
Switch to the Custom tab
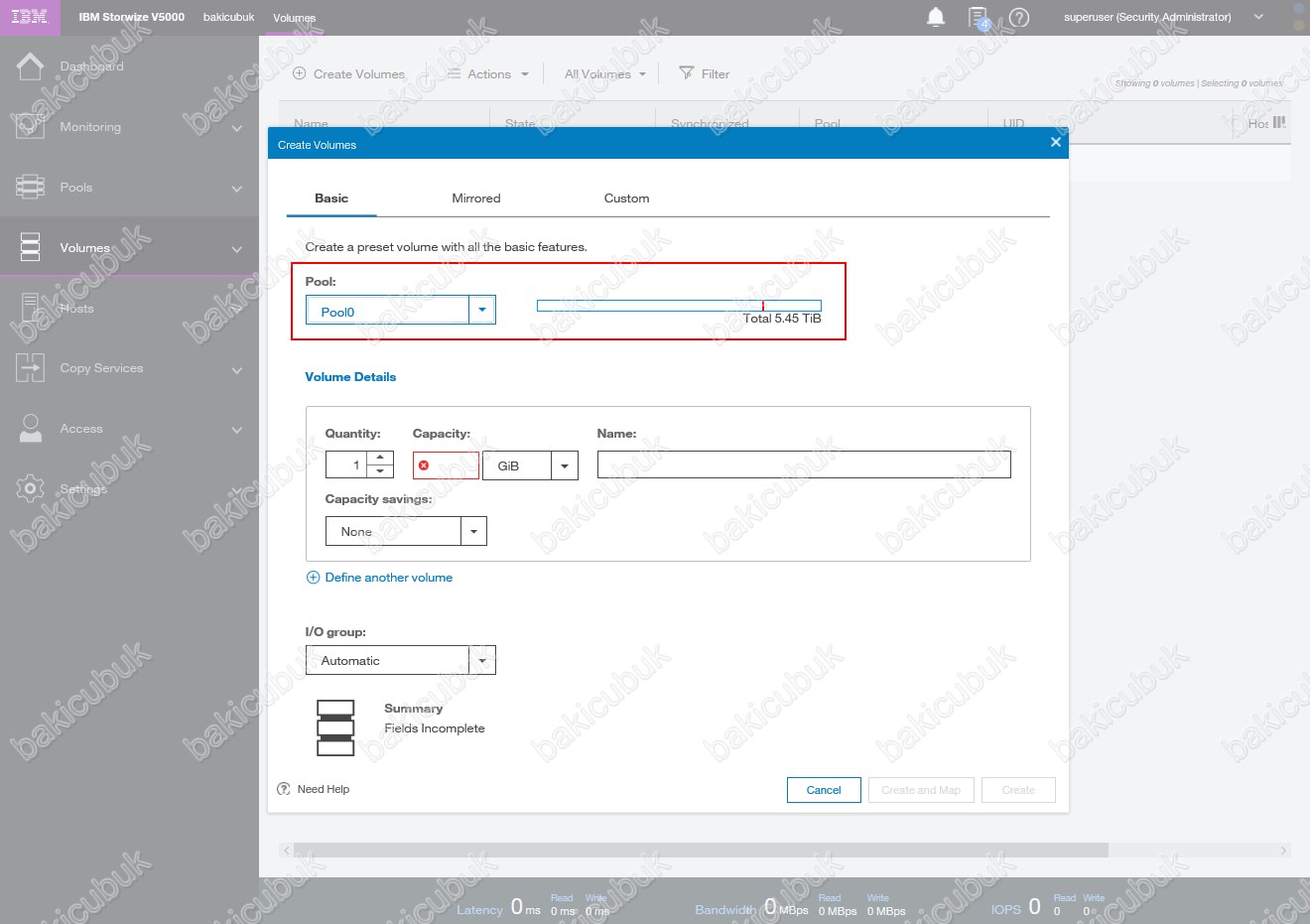(626, 198)
